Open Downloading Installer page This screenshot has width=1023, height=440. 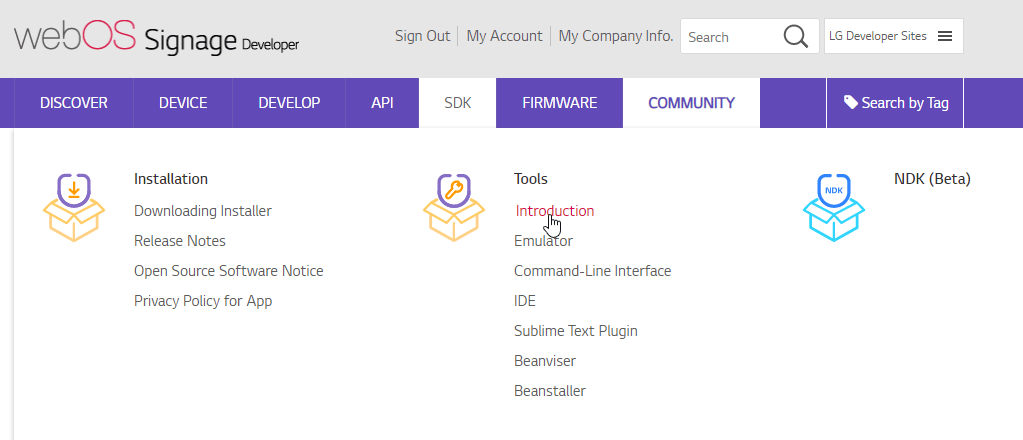tap(203, 211)
